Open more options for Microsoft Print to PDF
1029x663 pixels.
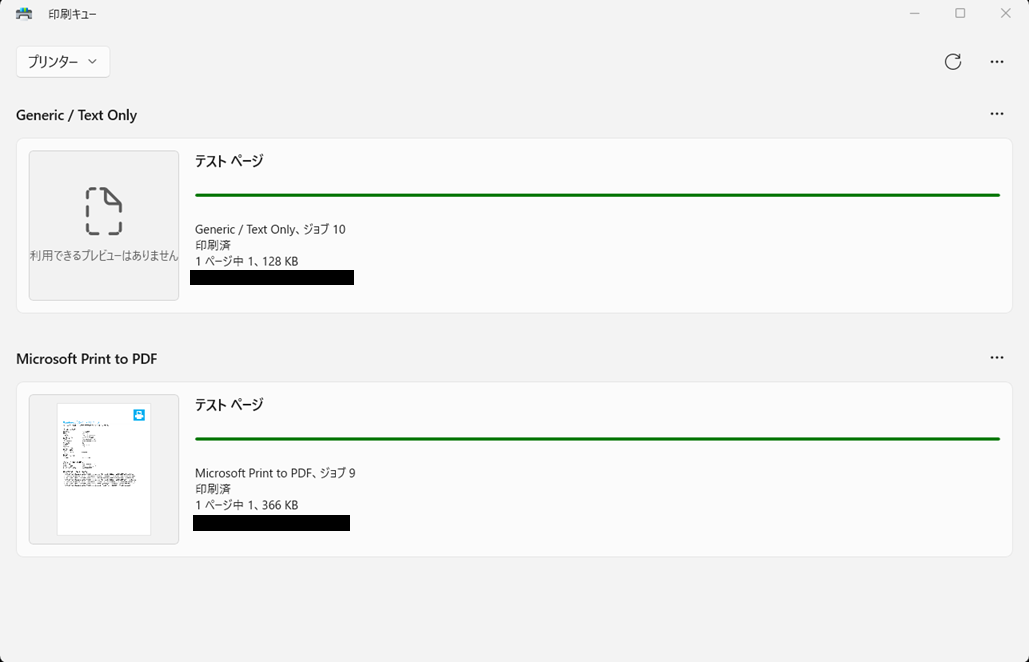(x=996, y=358)
